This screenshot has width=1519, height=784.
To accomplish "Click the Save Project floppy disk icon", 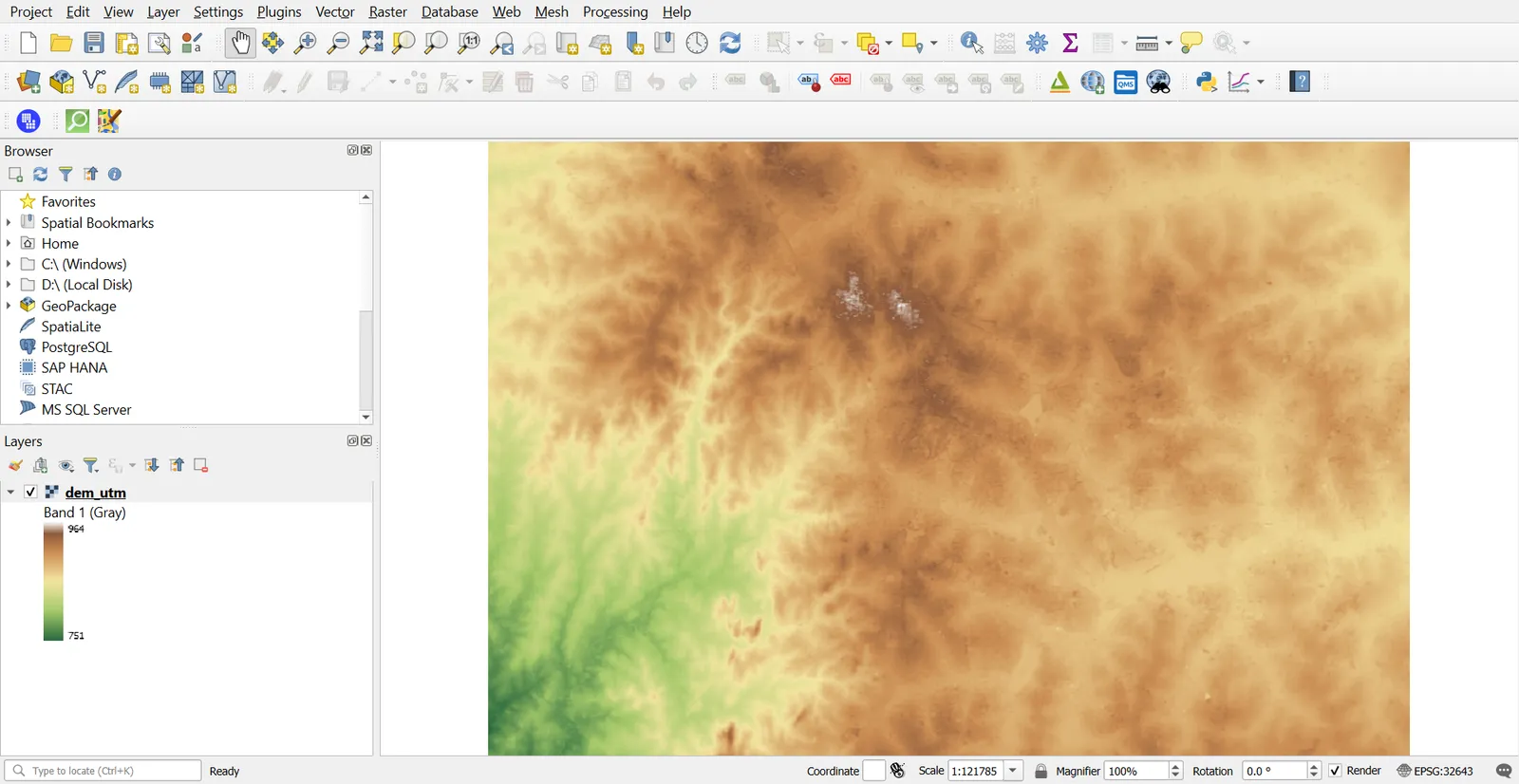I will tap(94, 43).
